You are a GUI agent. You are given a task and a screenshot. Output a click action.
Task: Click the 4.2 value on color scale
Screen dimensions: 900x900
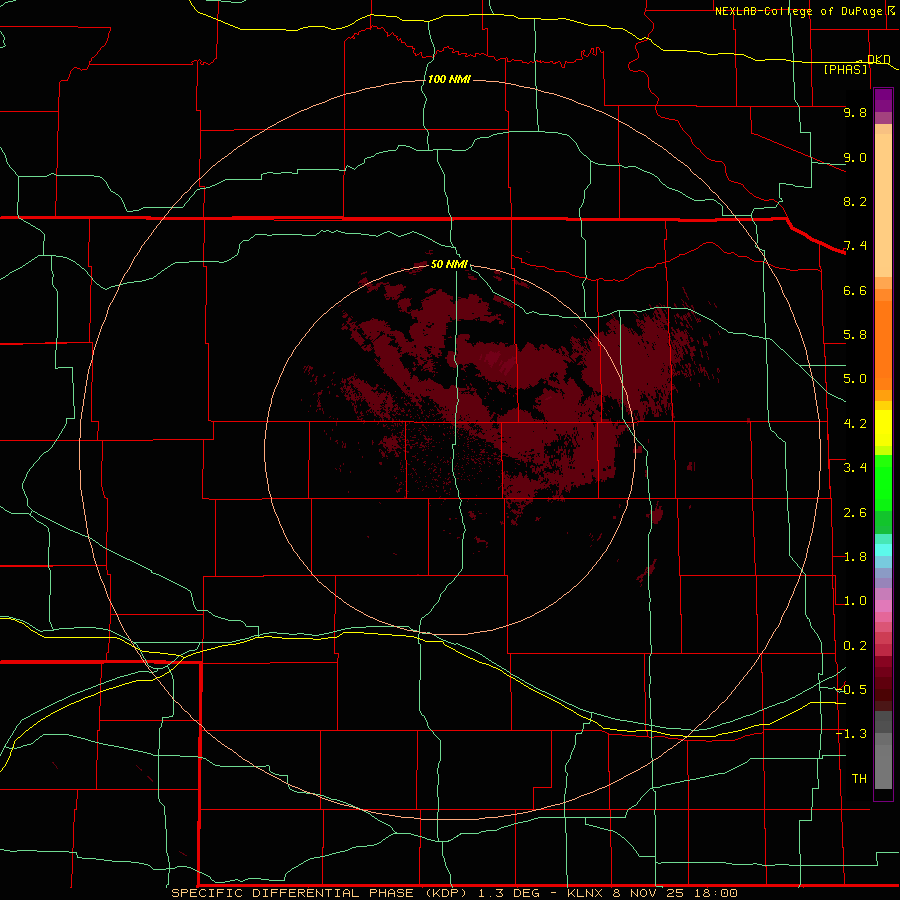coord(855,424)
